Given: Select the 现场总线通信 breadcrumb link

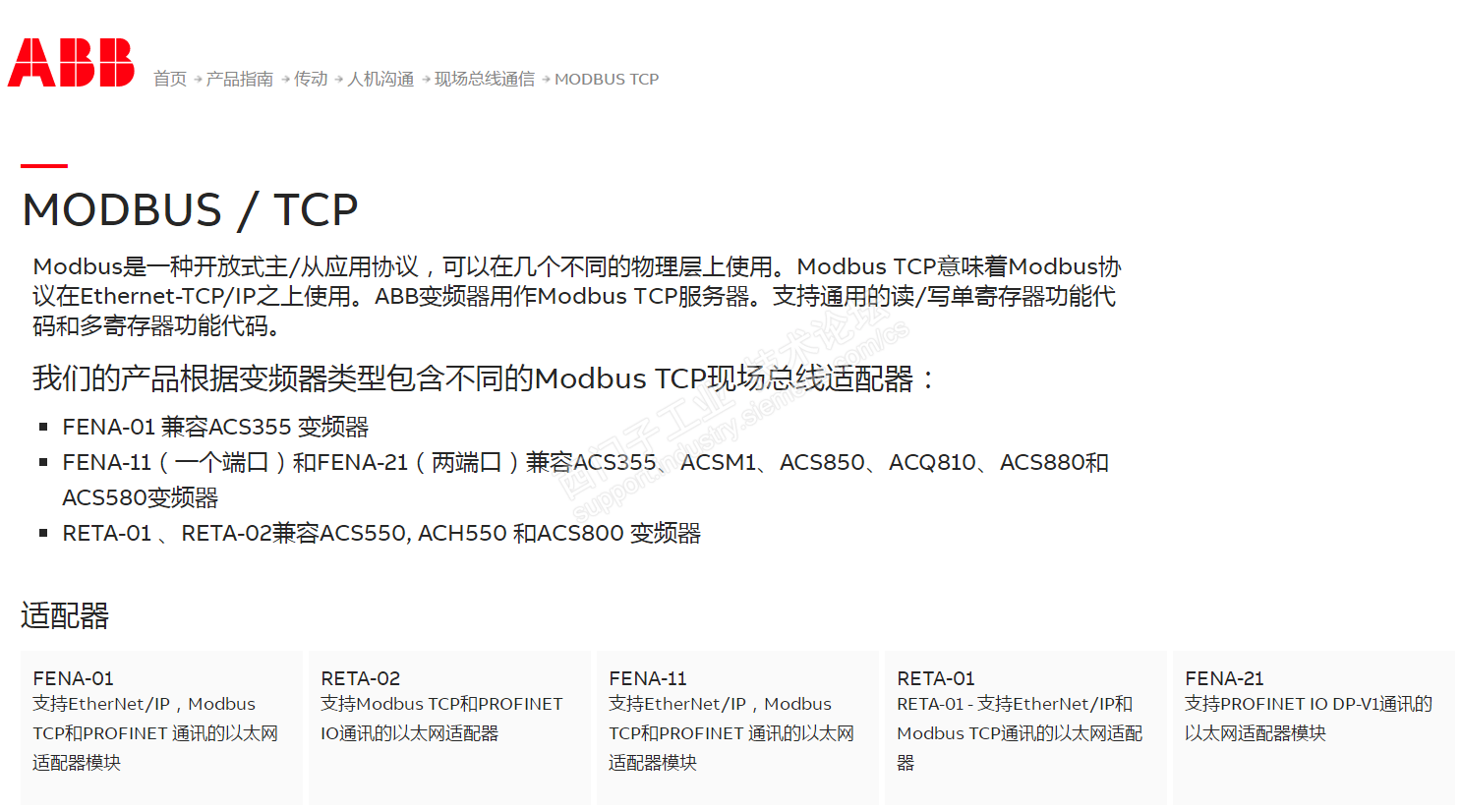Looking at the screenshot, I should [x=485, y=79].
